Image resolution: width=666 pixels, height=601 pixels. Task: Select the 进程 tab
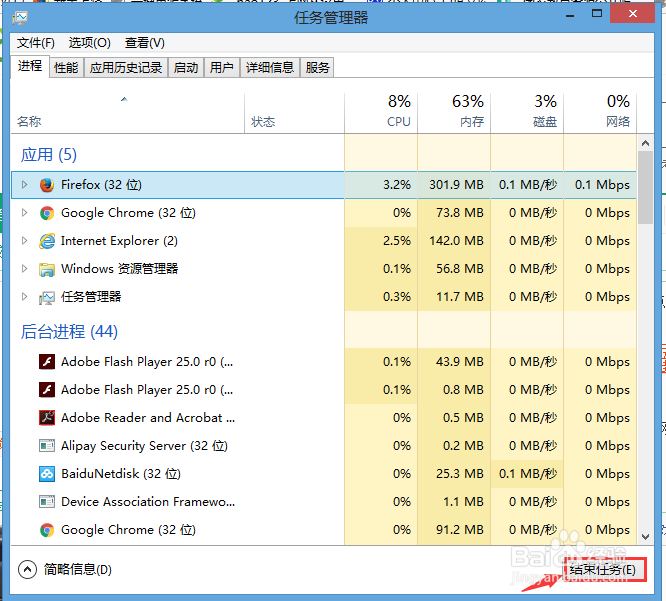30,66
